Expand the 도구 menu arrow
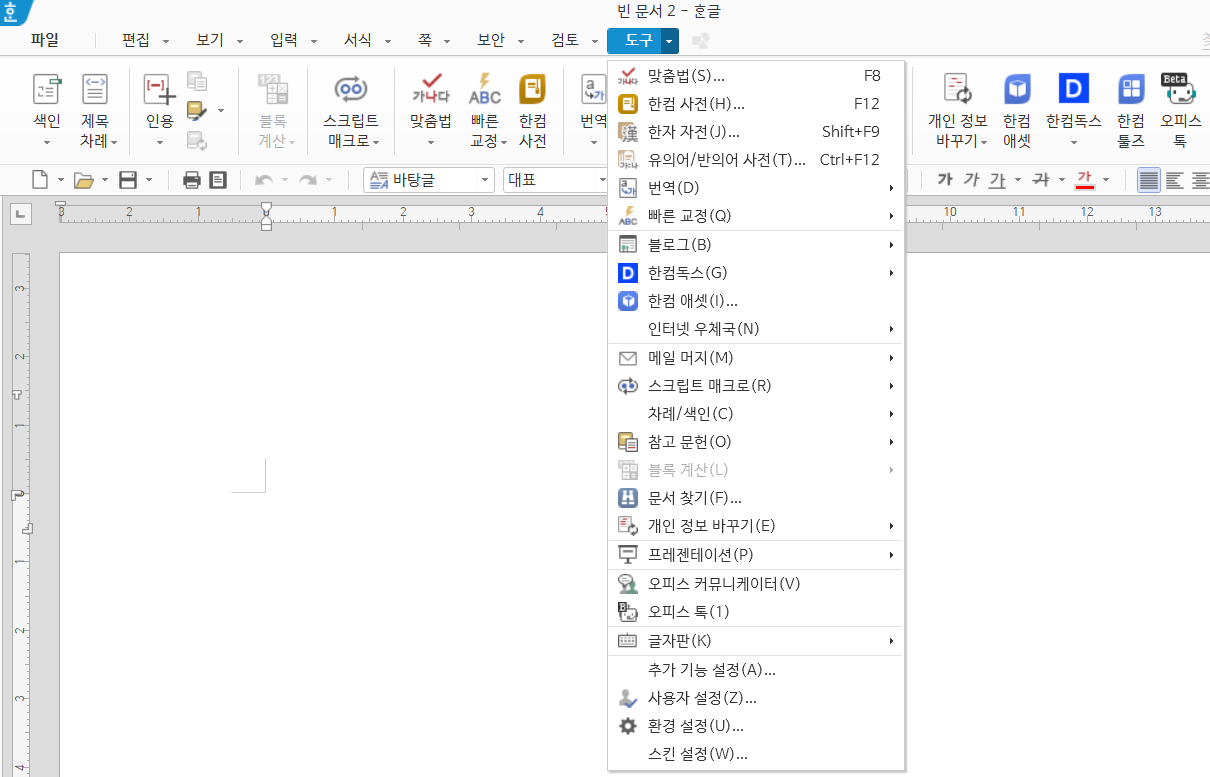 pyautogui.click(x=669, y=41)
